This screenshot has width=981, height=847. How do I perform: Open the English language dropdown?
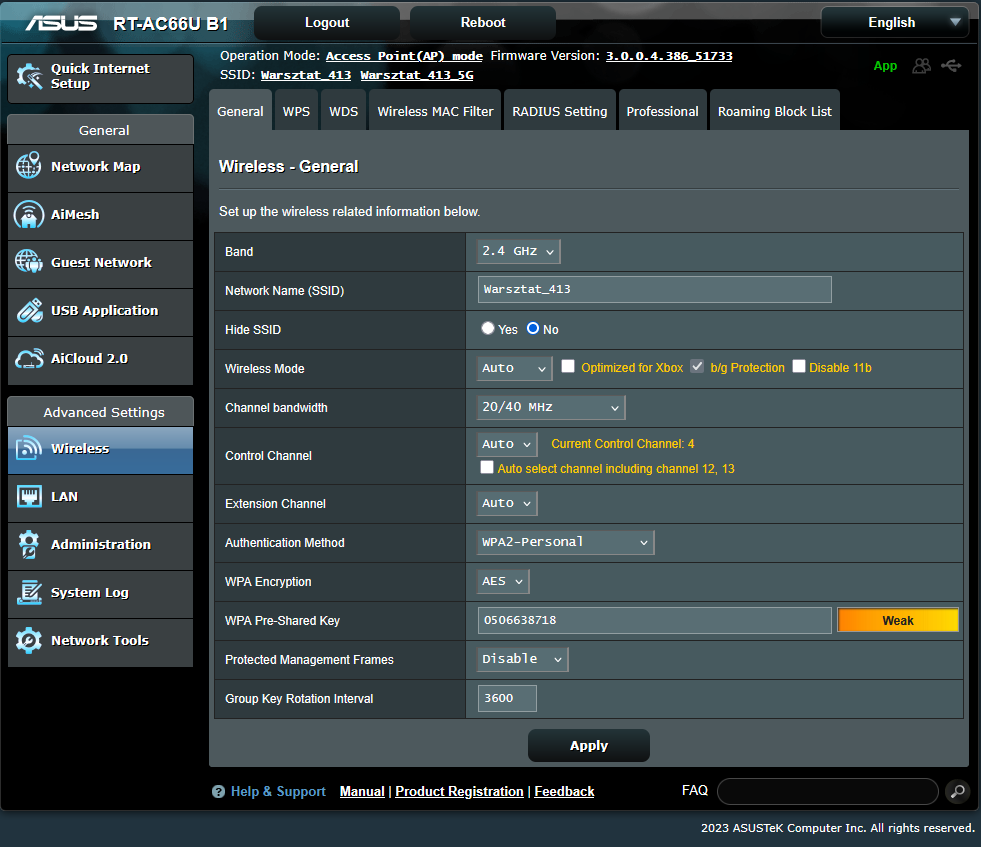tap(895, 23)
